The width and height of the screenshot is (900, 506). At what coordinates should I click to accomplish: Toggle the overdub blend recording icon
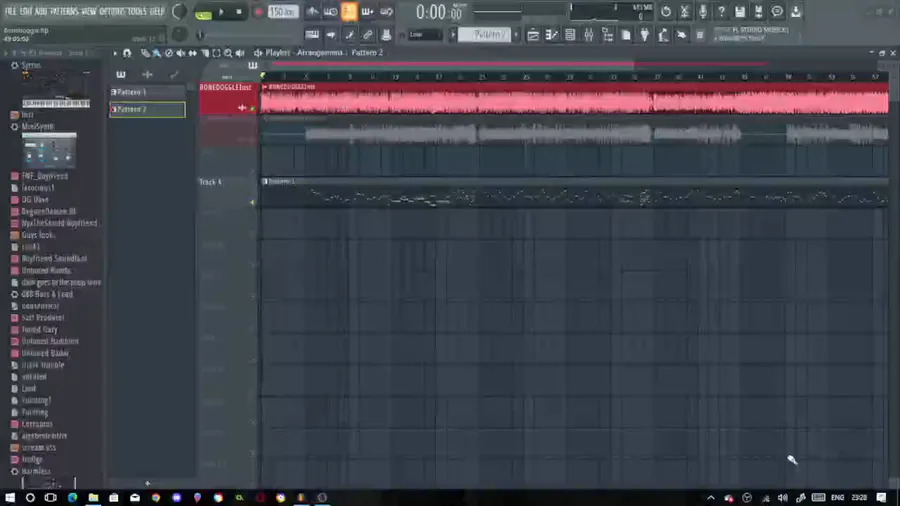(367, 11)
